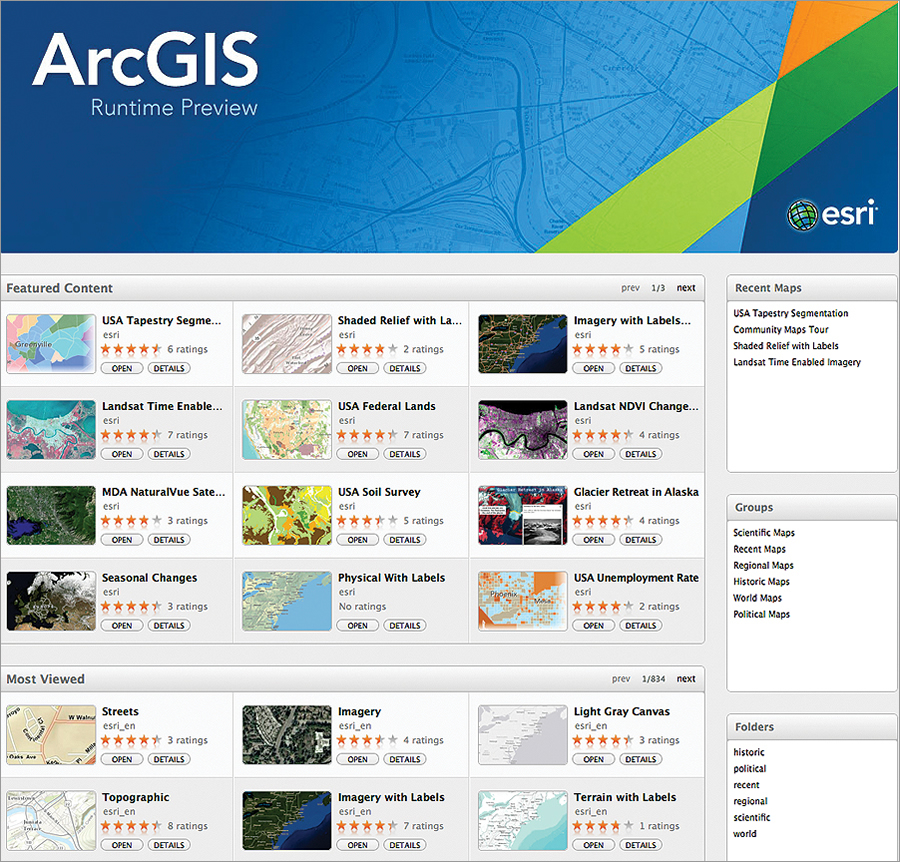Image resolution: width=900 pixels, height=862 pixels.
Task: Open the Seasonal Changes map
Action: point(122,626)
